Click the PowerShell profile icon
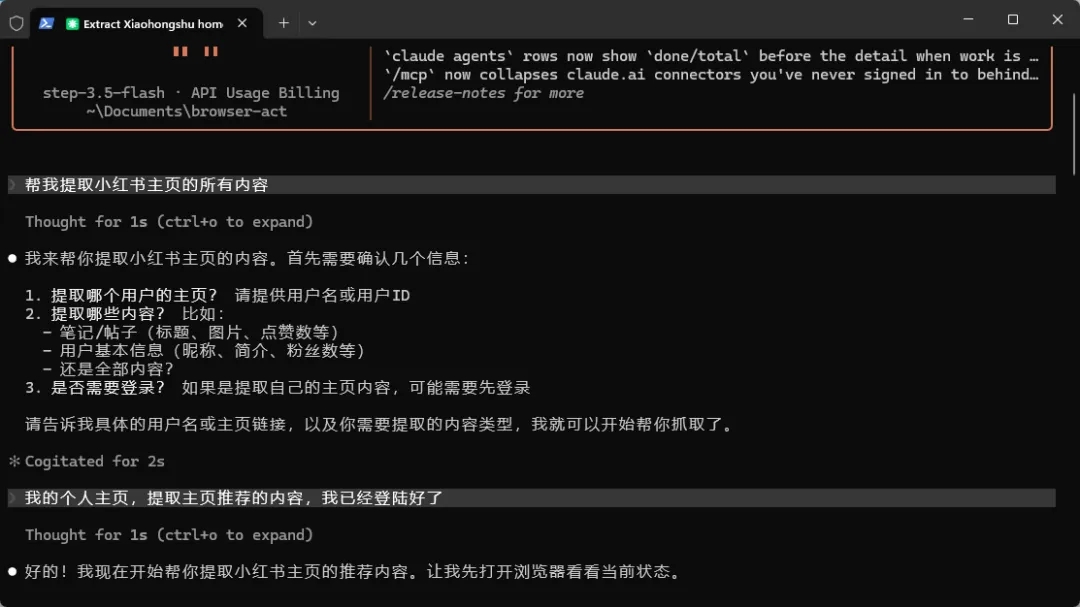The height and width of the screenshot is (607, 1080). click(x=46, y=23)
